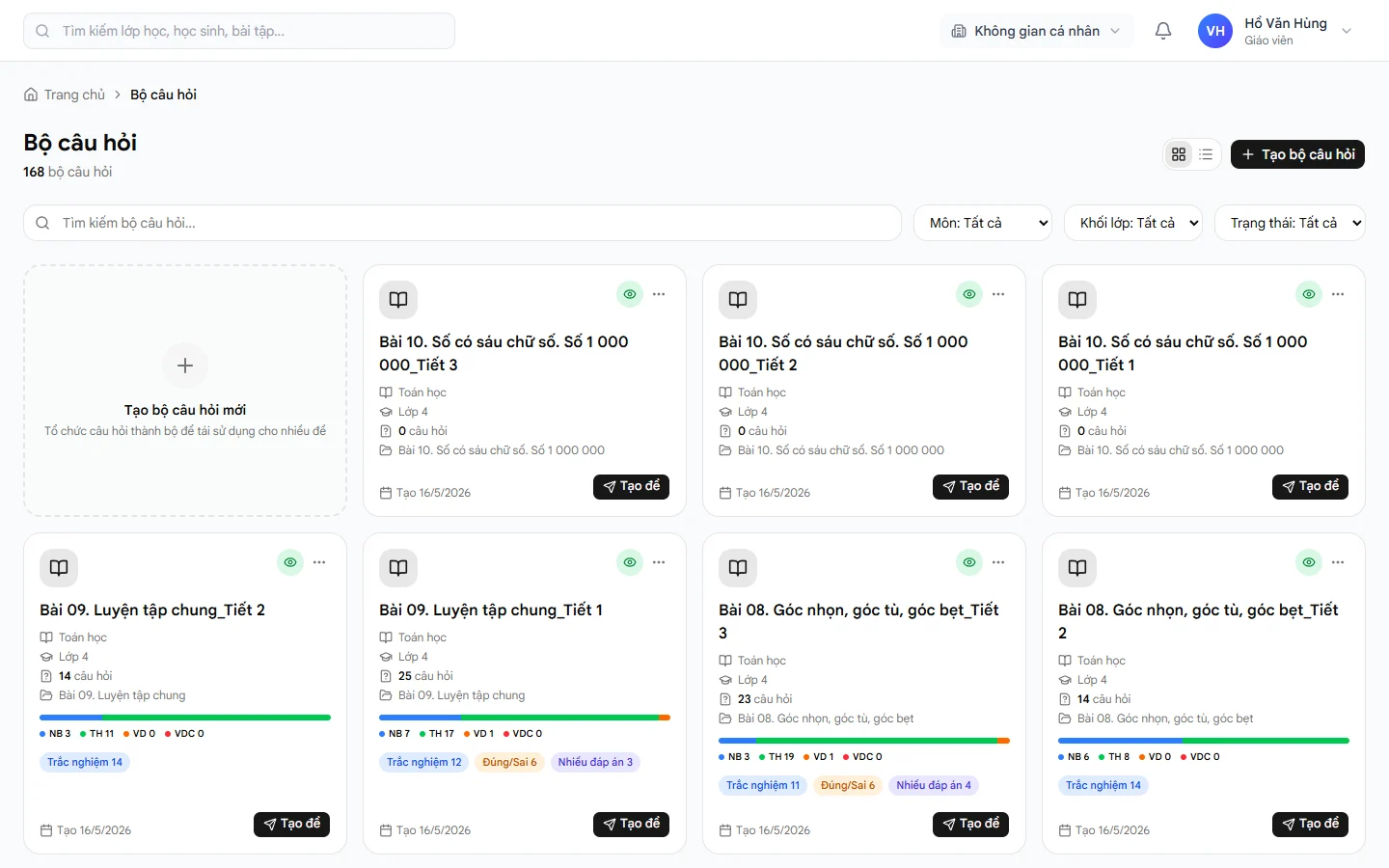1389x868 pixels.
Task: Click book icon on Bài 10 Tiết 3 card
Action: click(398, 300)
